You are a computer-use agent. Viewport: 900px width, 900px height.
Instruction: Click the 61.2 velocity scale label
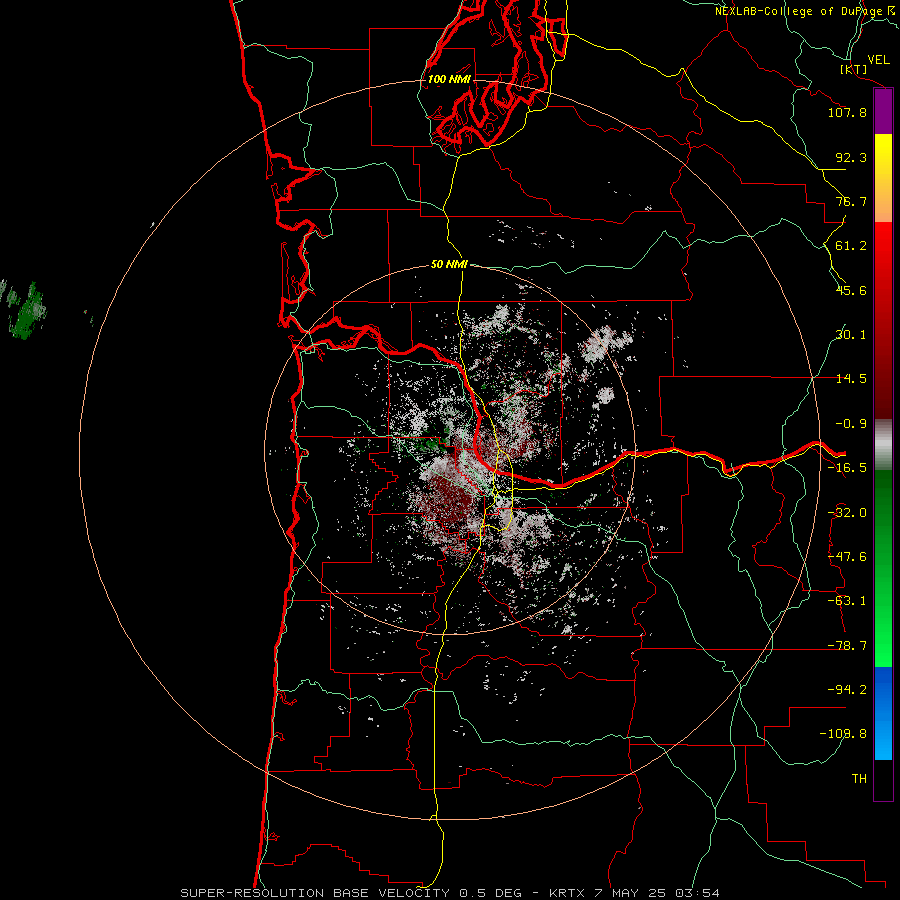tap(851, 246)
